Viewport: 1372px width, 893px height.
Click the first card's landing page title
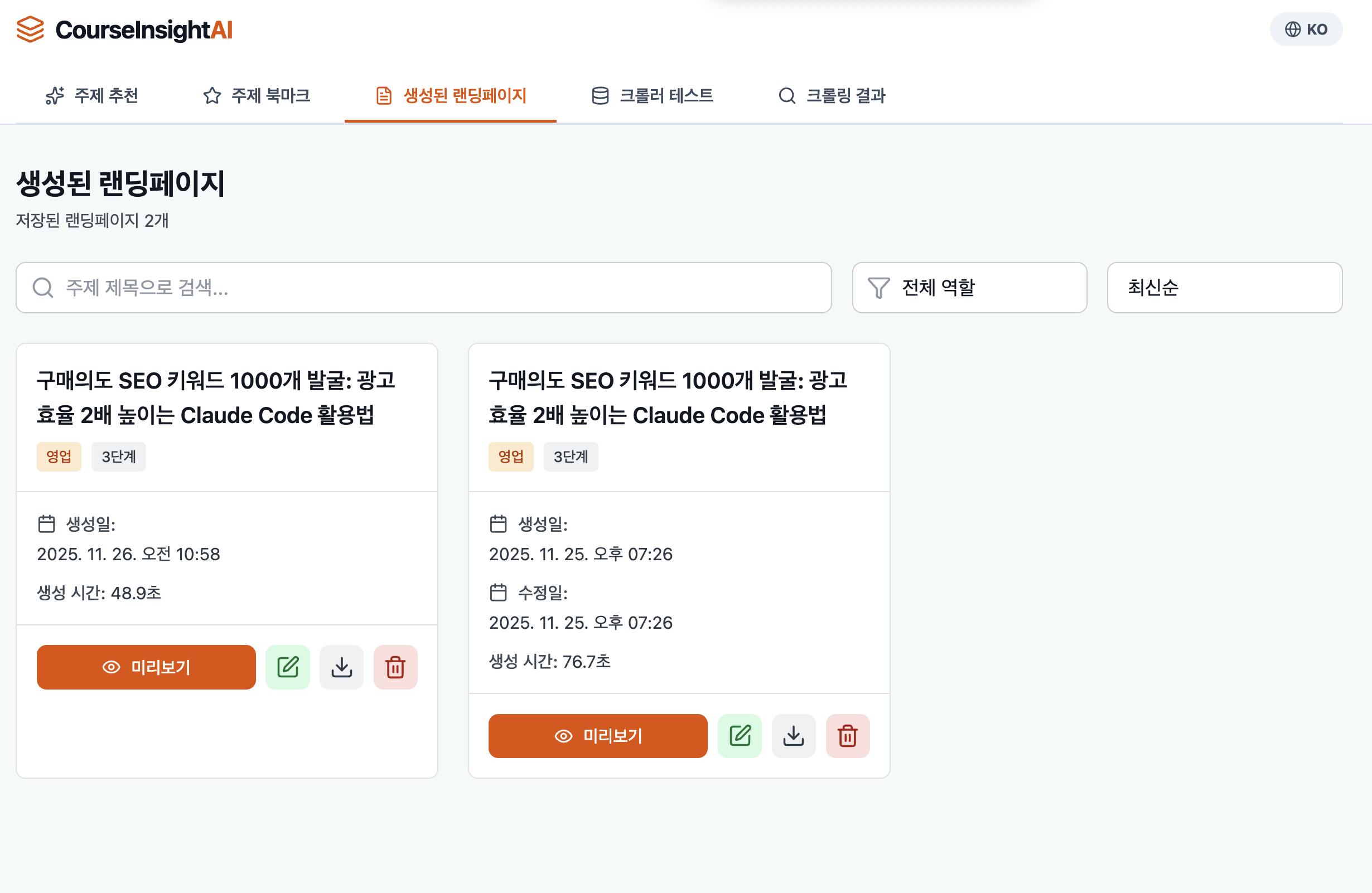pos(216,397)
